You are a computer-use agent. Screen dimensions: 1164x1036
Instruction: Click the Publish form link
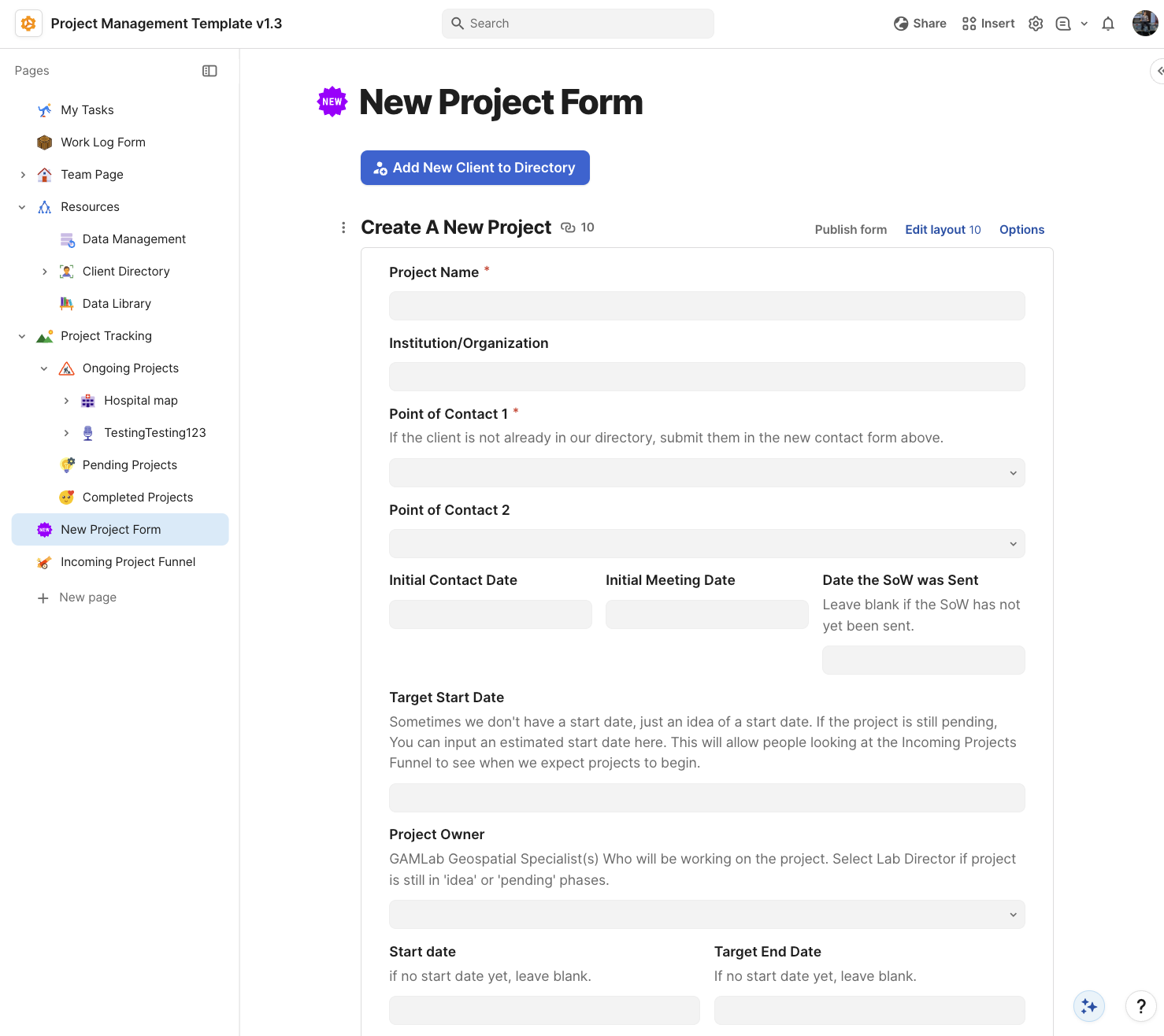851,229
